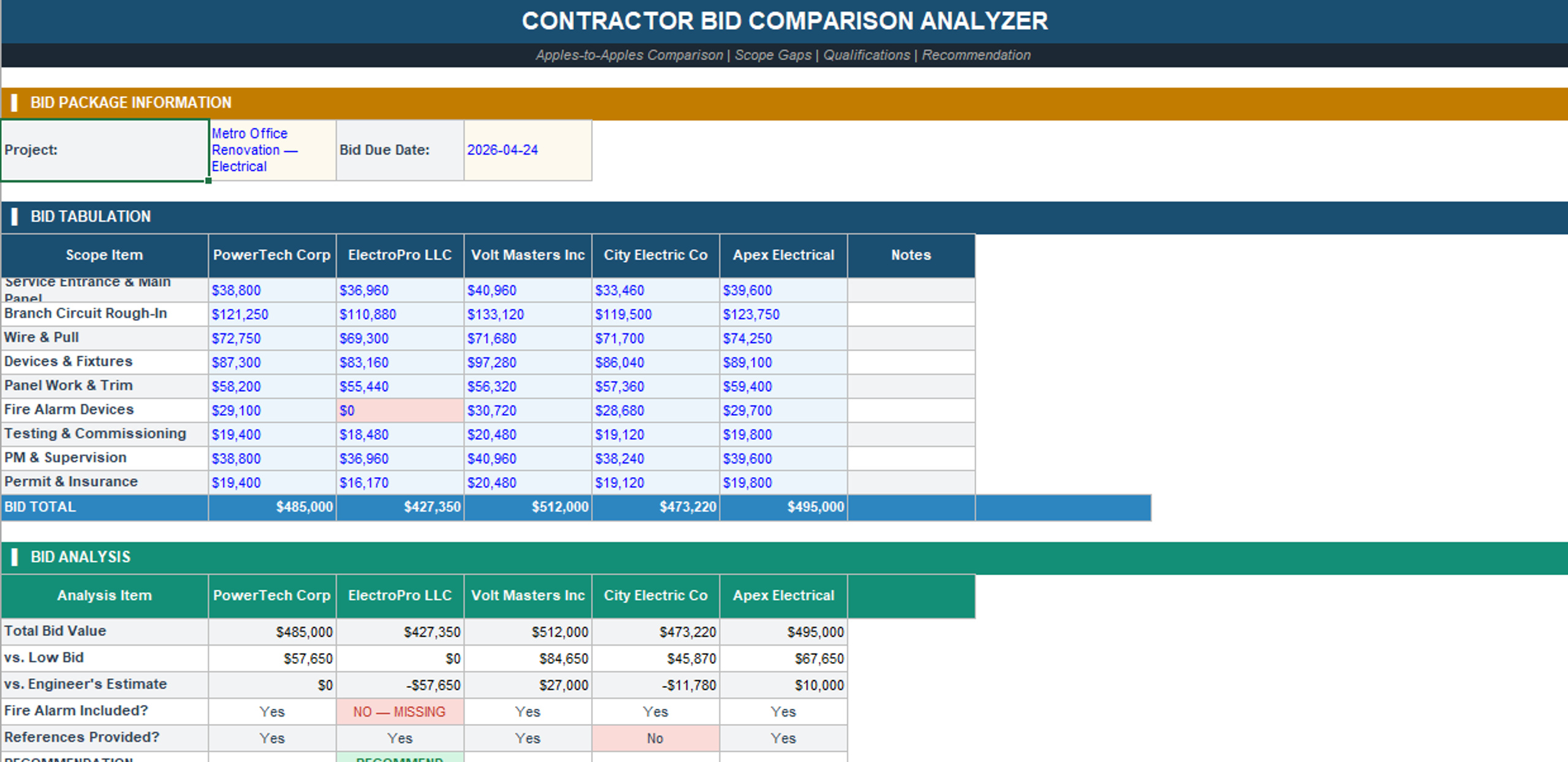Select the References Provided? row label
The width and height of the screenshot is (1568, 762).
coord(105,738)
